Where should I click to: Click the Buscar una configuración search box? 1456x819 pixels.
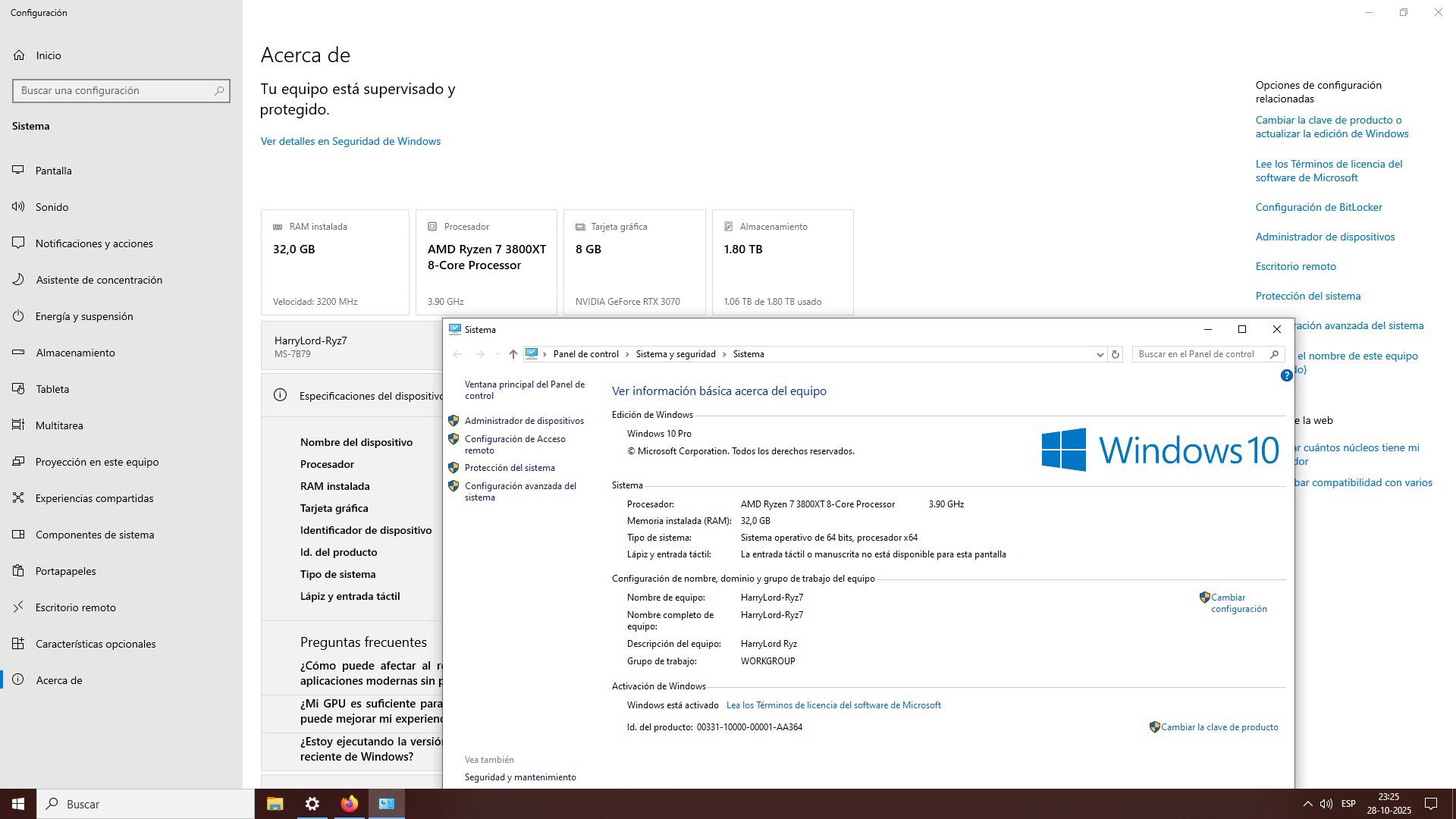pos(114,90)
